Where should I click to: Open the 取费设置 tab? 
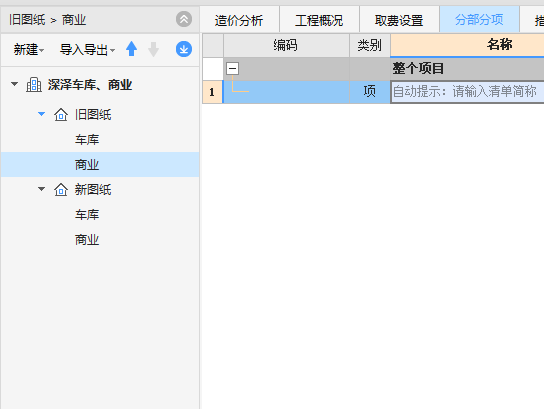click(x=399, y=20)
